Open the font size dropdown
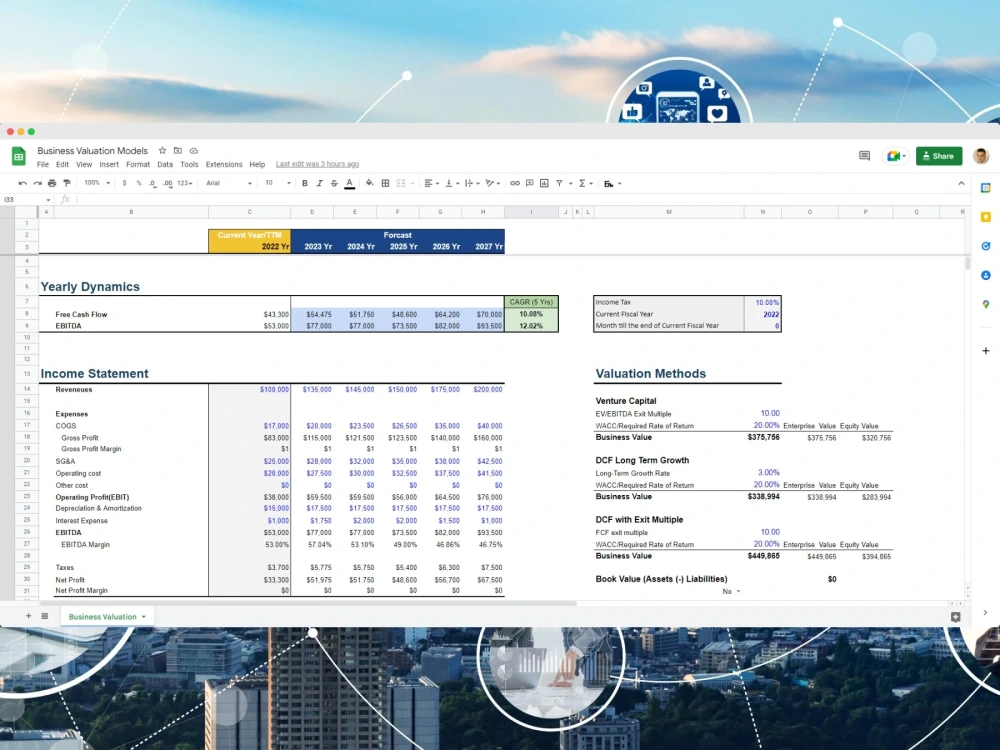This screenshot has height=750, width=1000. [270, 183]
